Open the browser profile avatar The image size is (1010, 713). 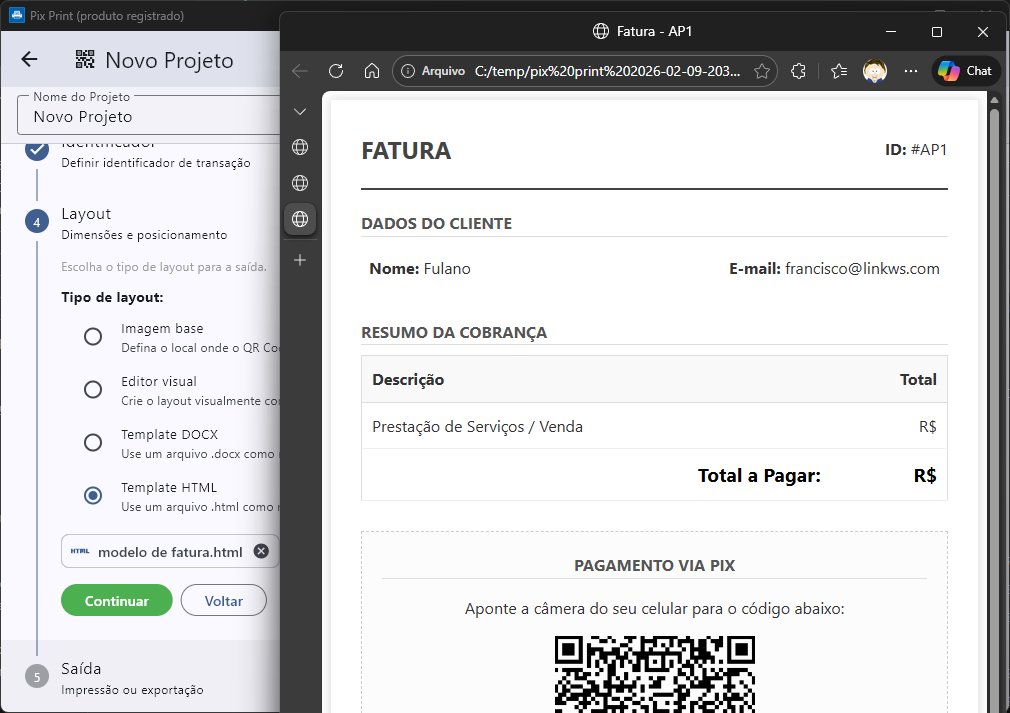point(875,71)
